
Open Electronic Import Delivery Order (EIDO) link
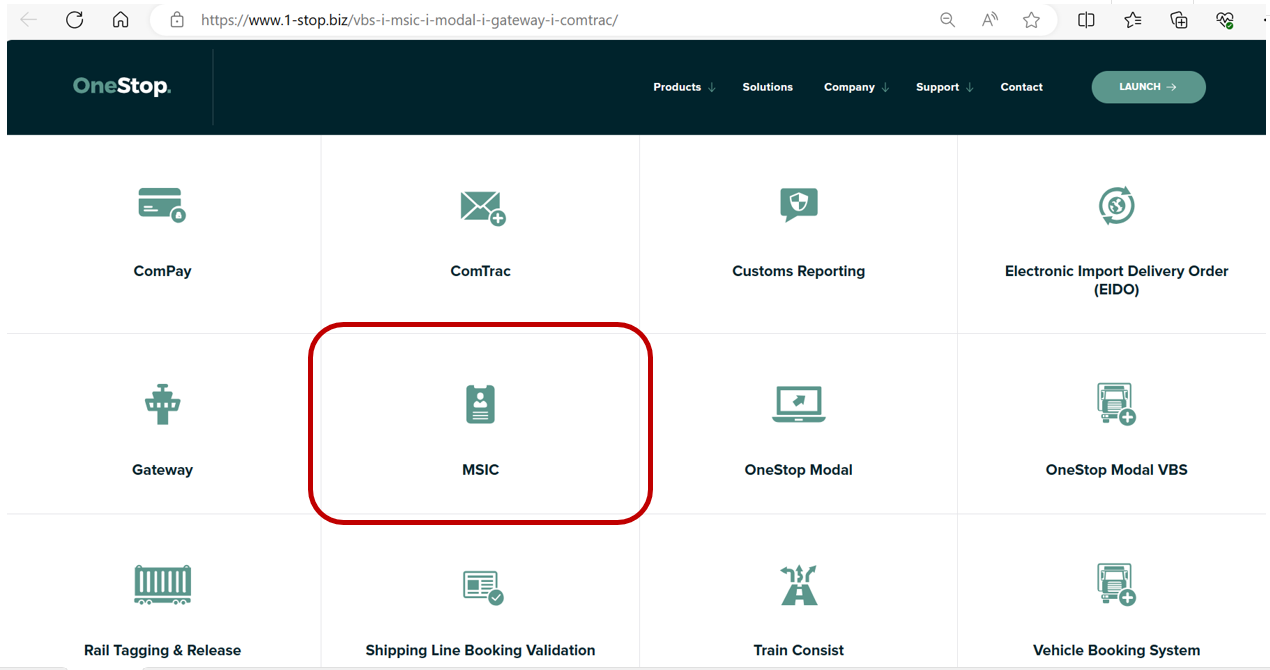click(1116, 280)
